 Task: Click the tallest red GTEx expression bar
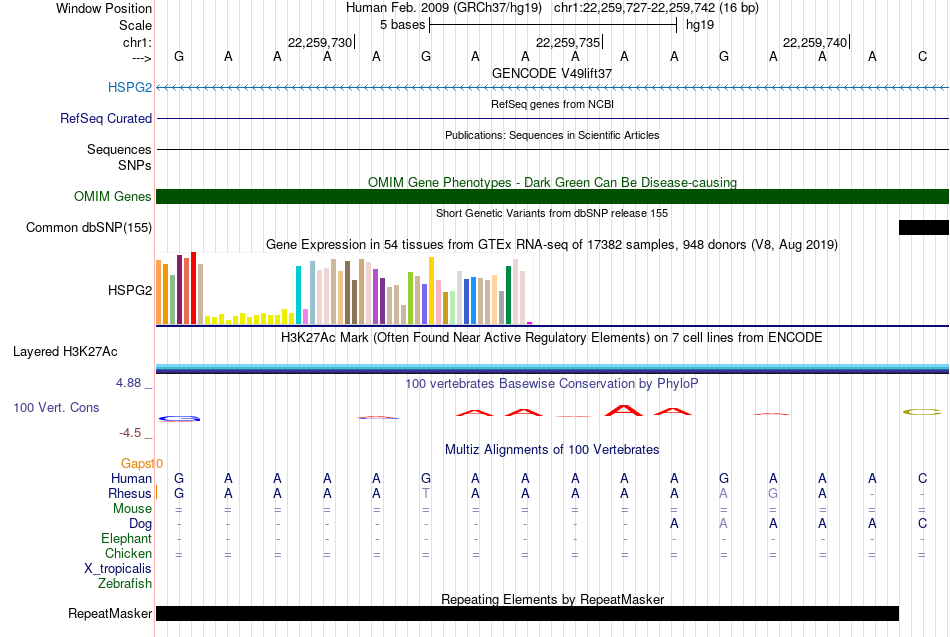(x=194, y=288)
